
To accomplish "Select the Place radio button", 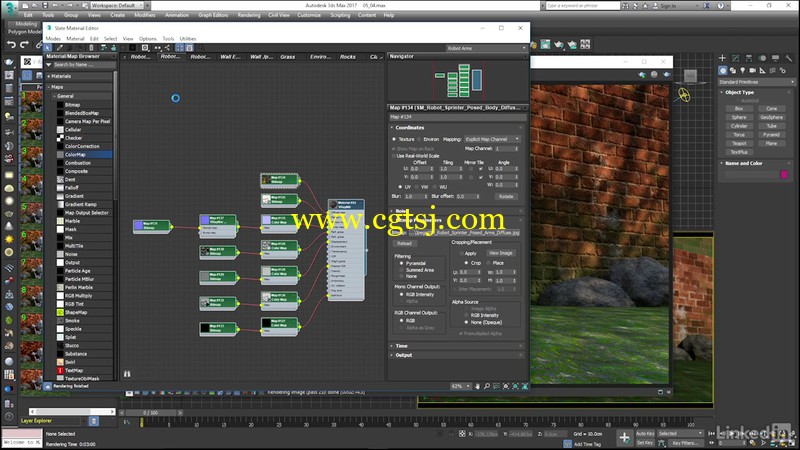I will (x=488, y=263).
